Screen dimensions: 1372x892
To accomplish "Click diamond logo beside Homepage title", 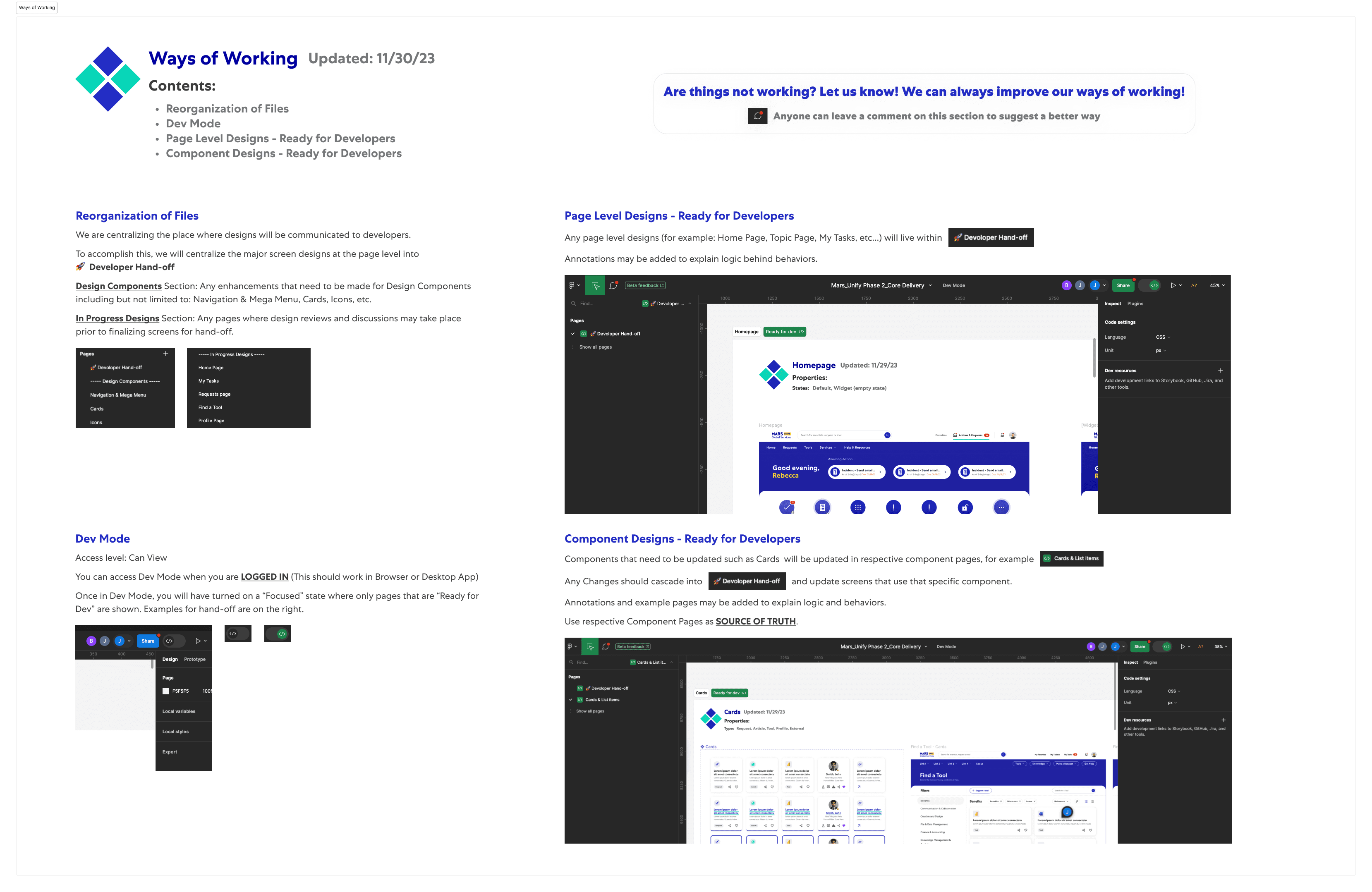I will coord(773,375).
